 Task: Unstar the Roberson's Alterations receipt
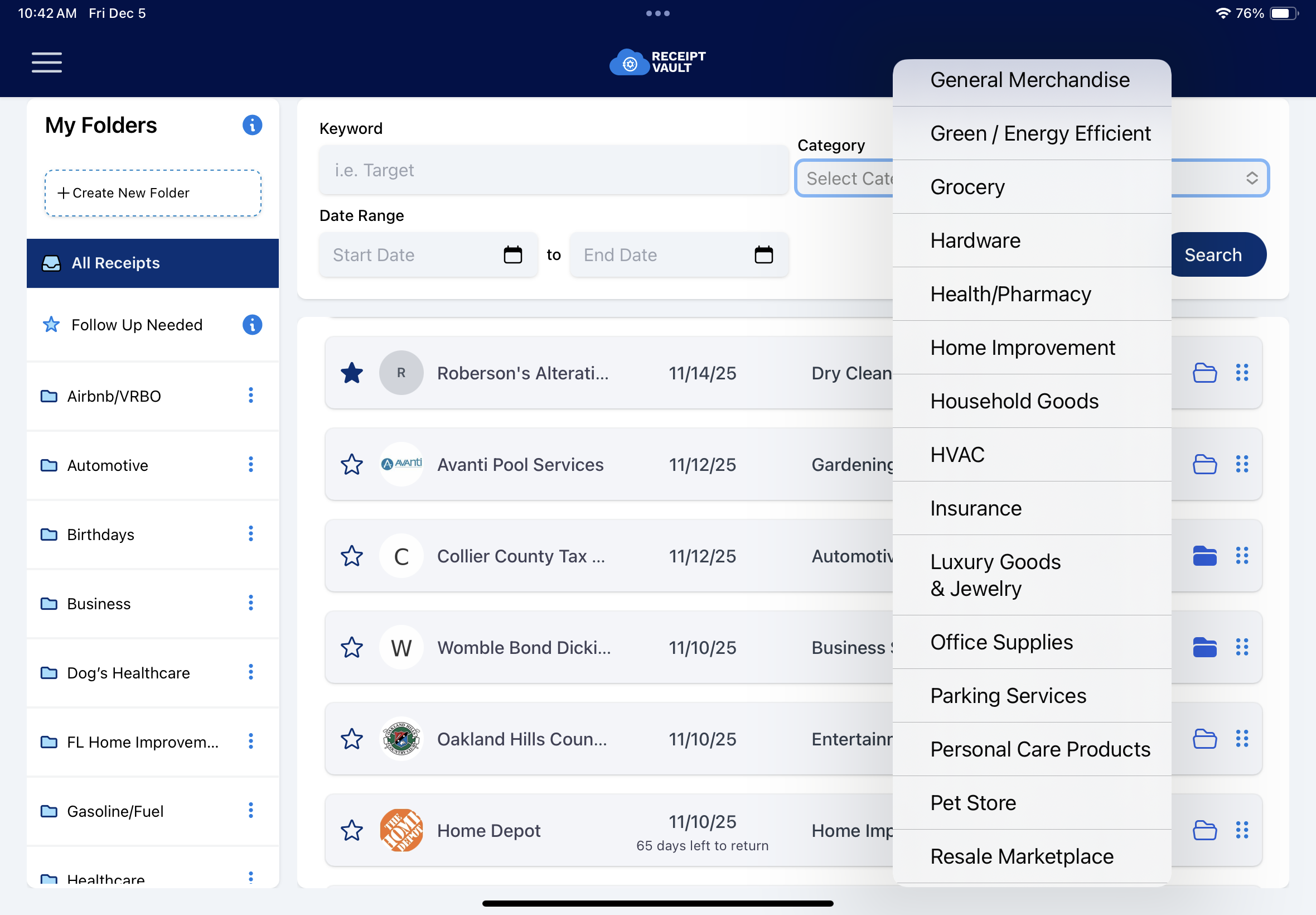(352, 373)
